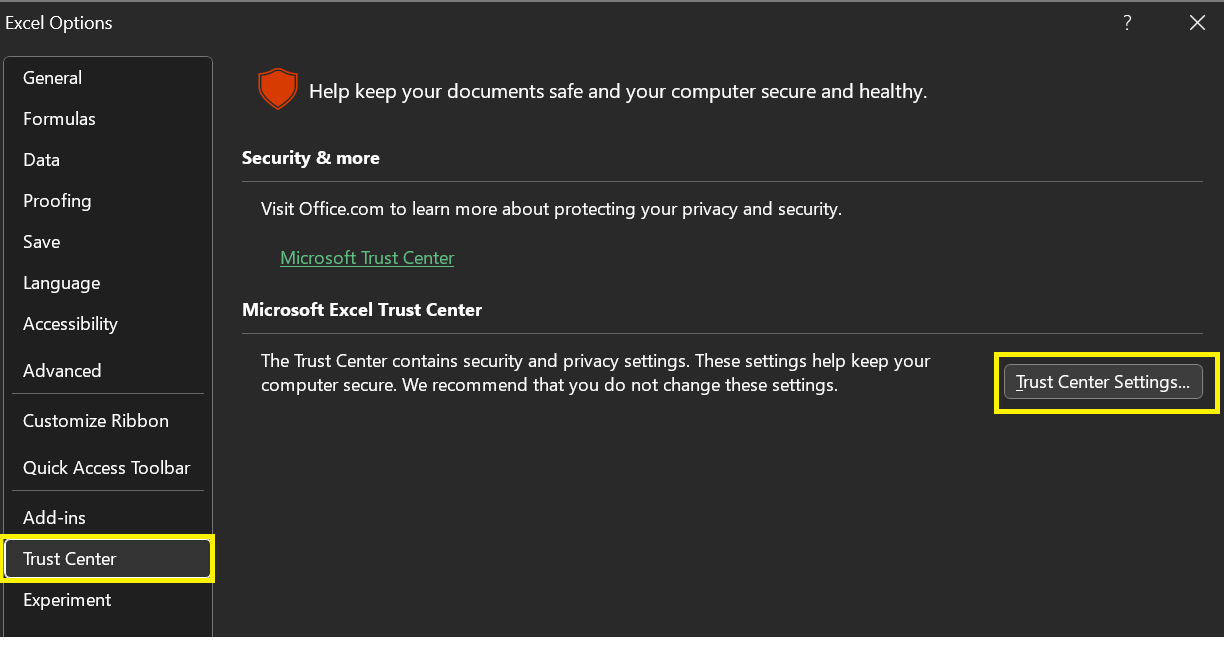Select the Accessibility category
The width and height of the screenshot is (1224, 648).
tap(70, 323)
